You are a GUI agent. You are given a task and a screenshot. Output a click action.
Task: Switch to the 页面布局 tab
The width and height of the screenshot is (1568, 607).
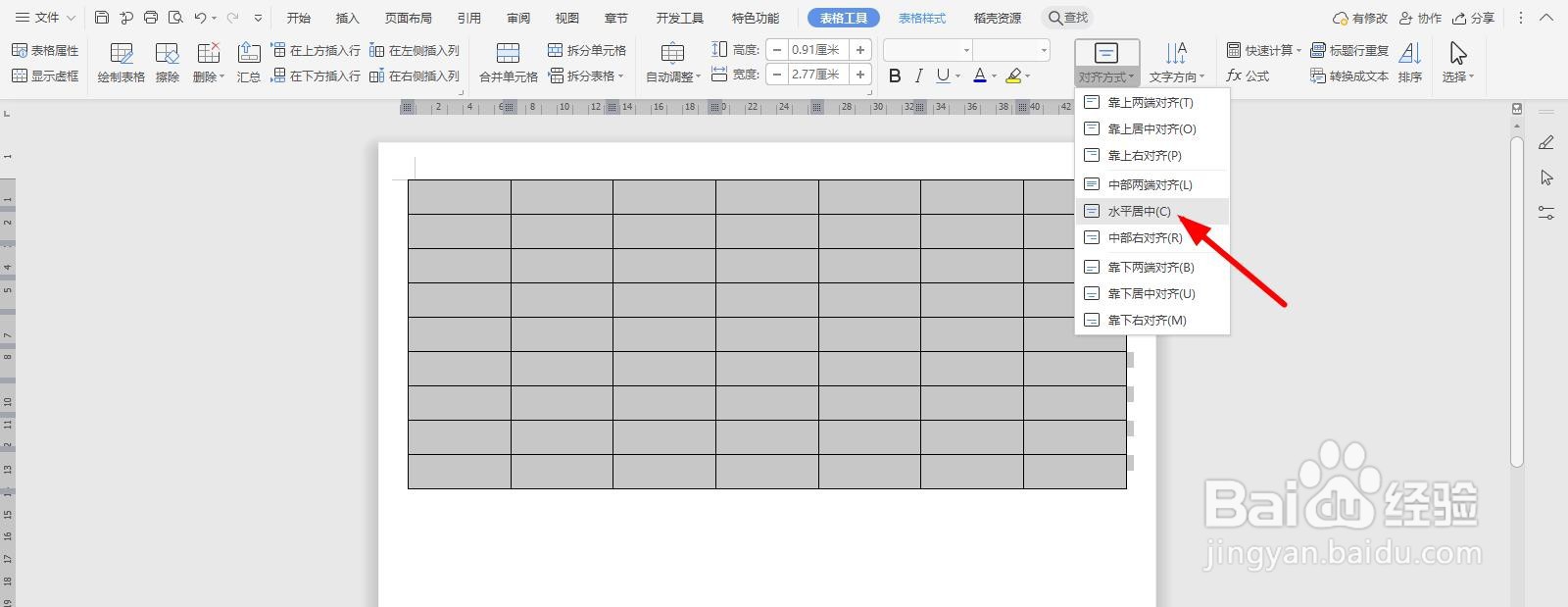(409, 18)
